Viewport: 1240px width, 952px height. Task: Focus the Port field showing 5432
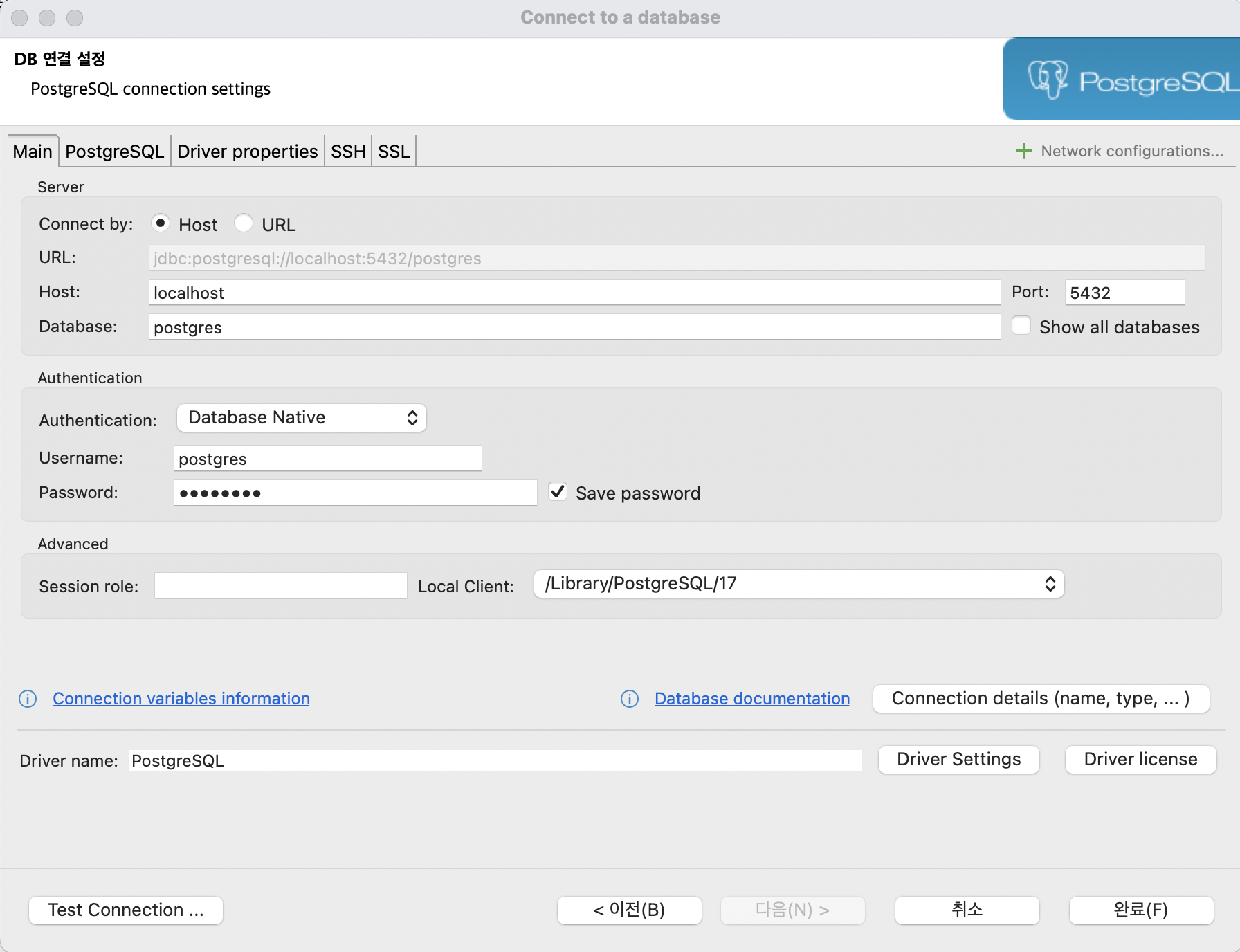click(x=1125, y=293)
